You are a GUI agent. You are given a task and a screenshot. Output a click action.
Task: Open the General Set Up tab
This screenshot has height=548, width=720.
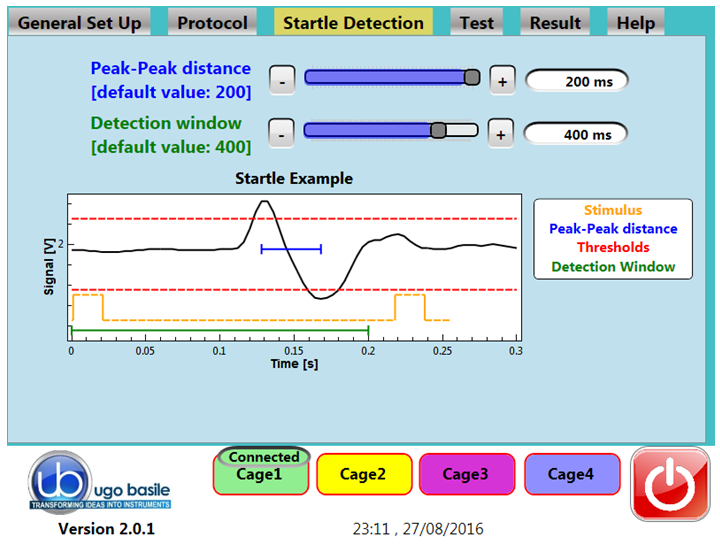coord(80,23)
